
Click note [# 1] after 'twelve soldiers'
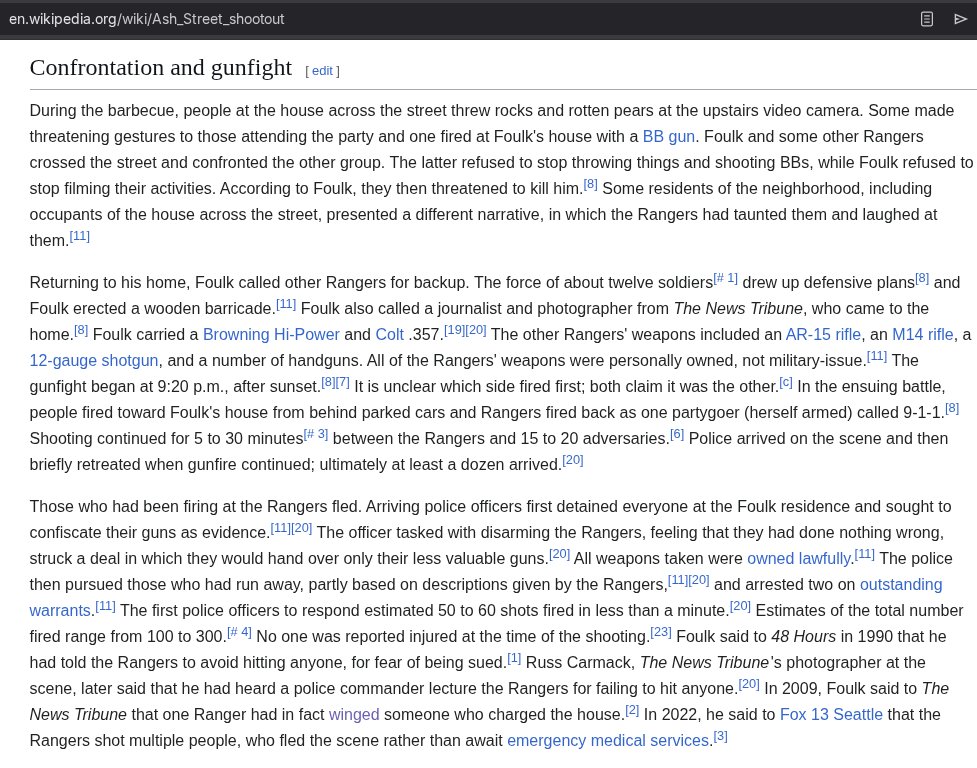coord(726,278)
